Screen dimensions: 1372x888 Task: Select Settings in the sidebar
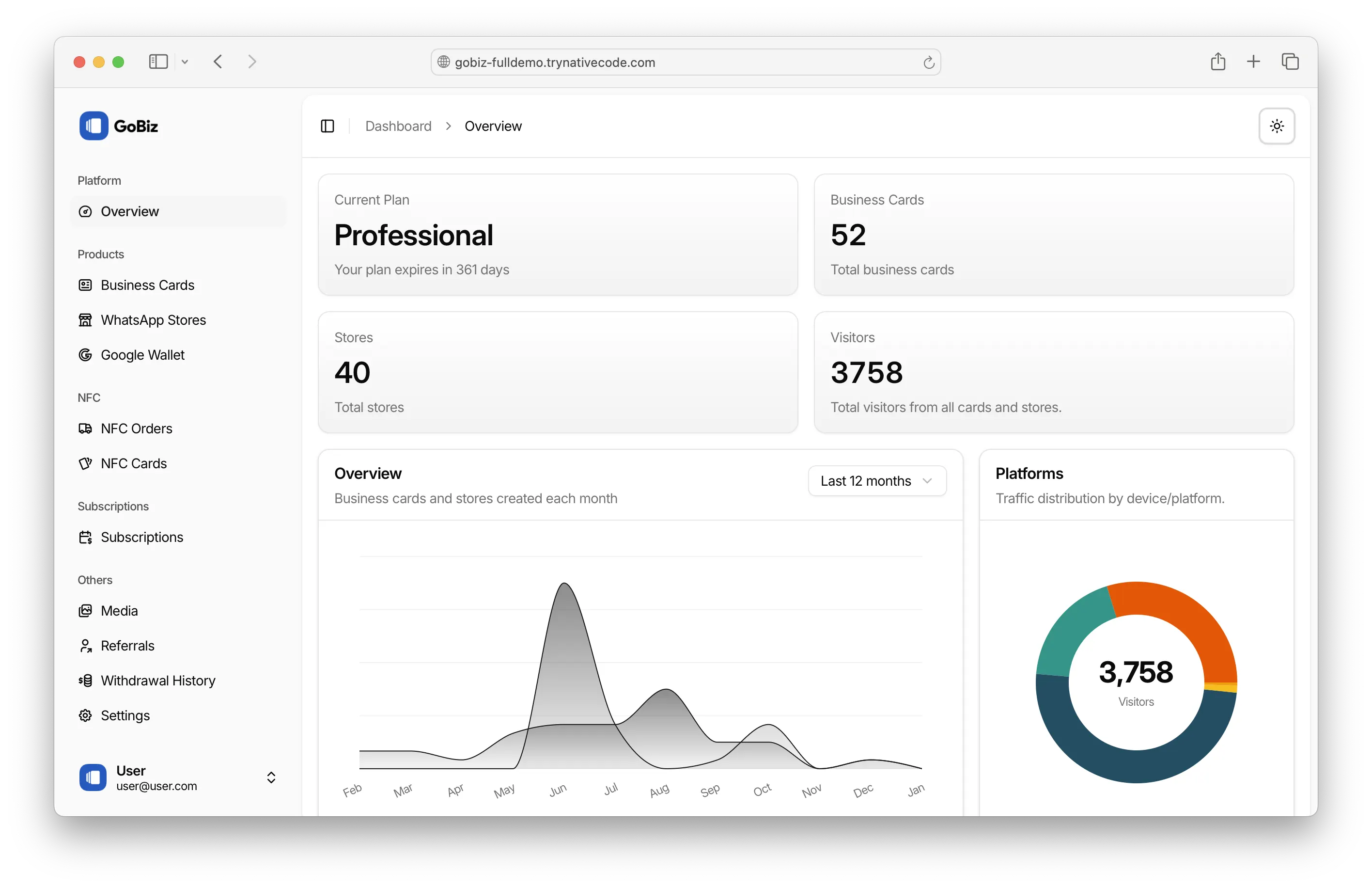[x=125, y=715]
